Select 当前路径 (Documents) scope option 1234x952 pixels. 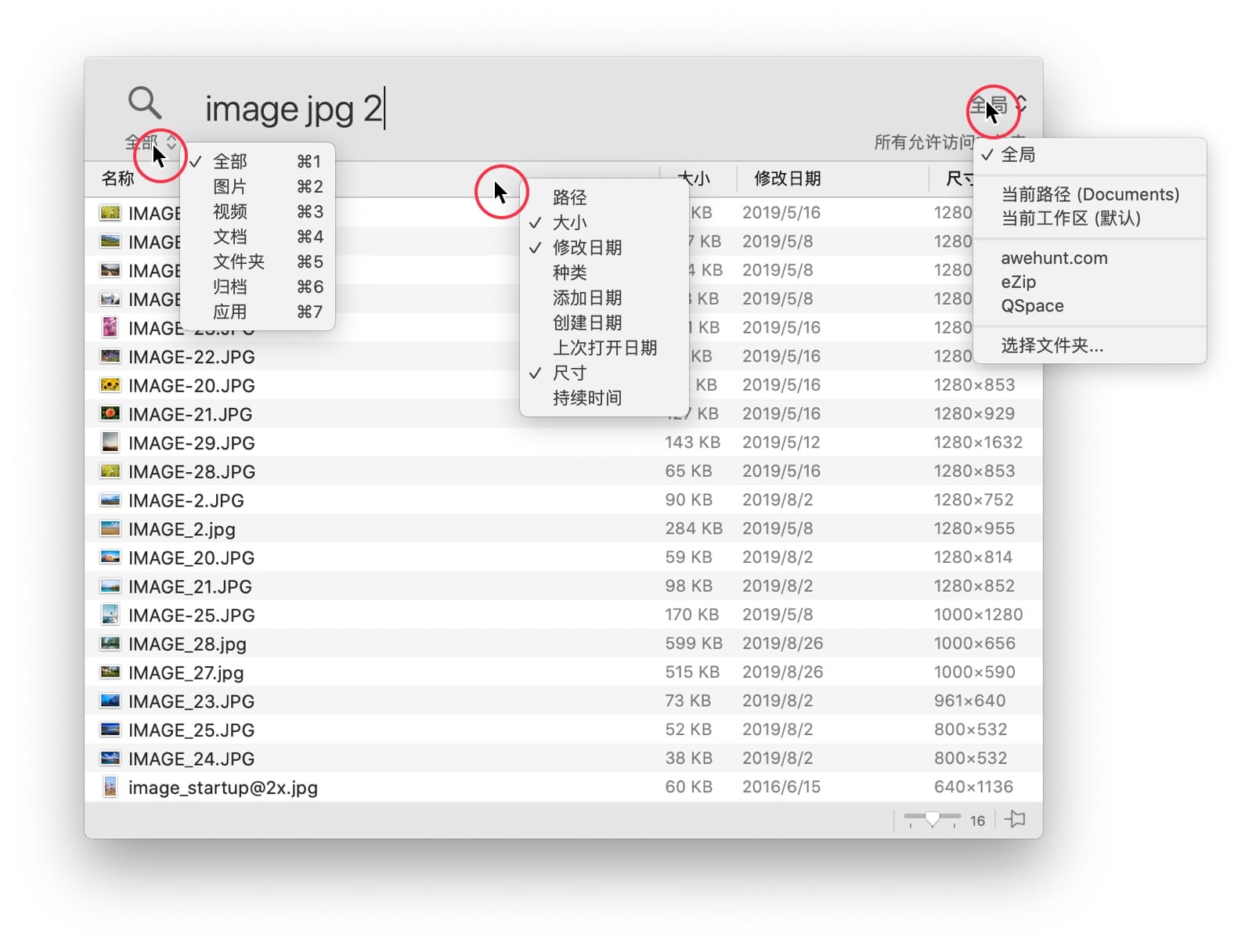pyautogui.click(x=1089, y=194)
